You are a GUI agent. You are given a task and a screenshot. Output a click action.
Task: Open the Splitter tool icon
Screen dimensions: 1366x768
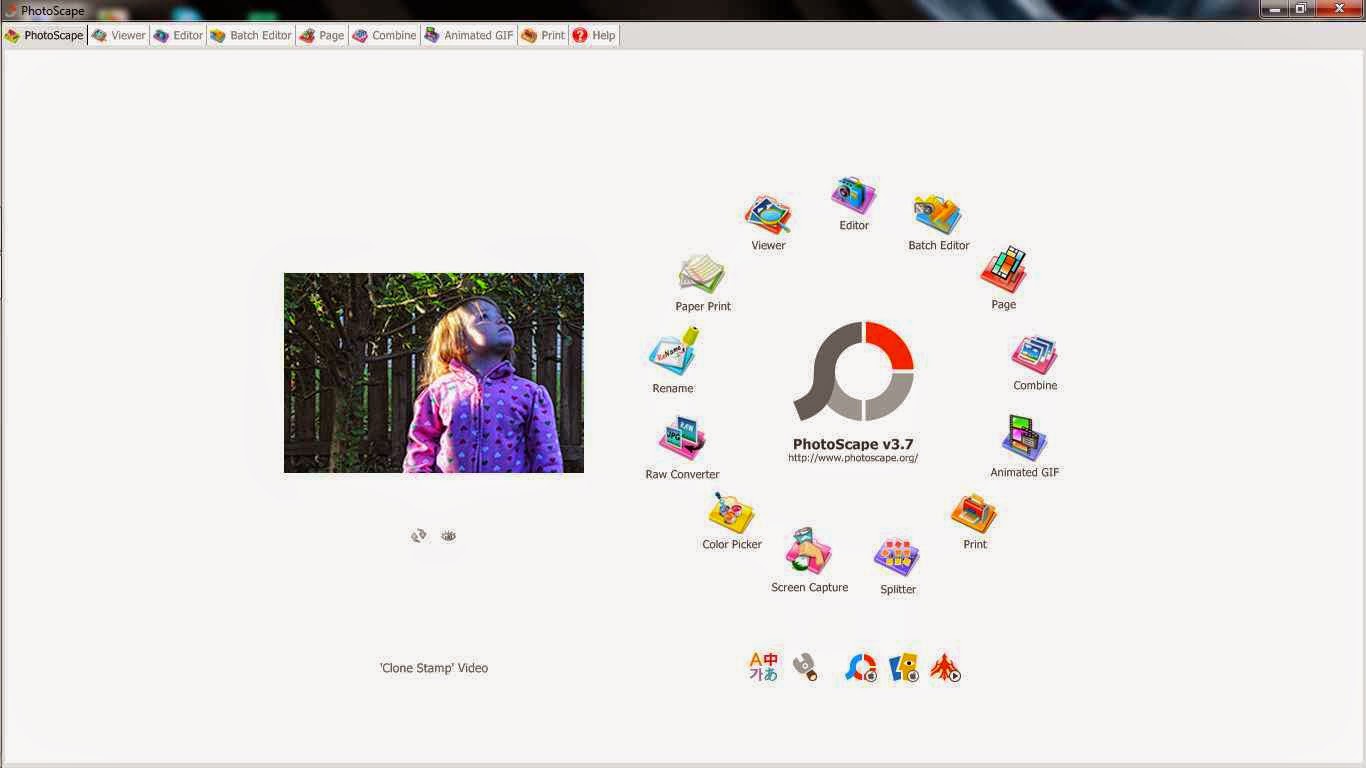[x=897, y=558]
